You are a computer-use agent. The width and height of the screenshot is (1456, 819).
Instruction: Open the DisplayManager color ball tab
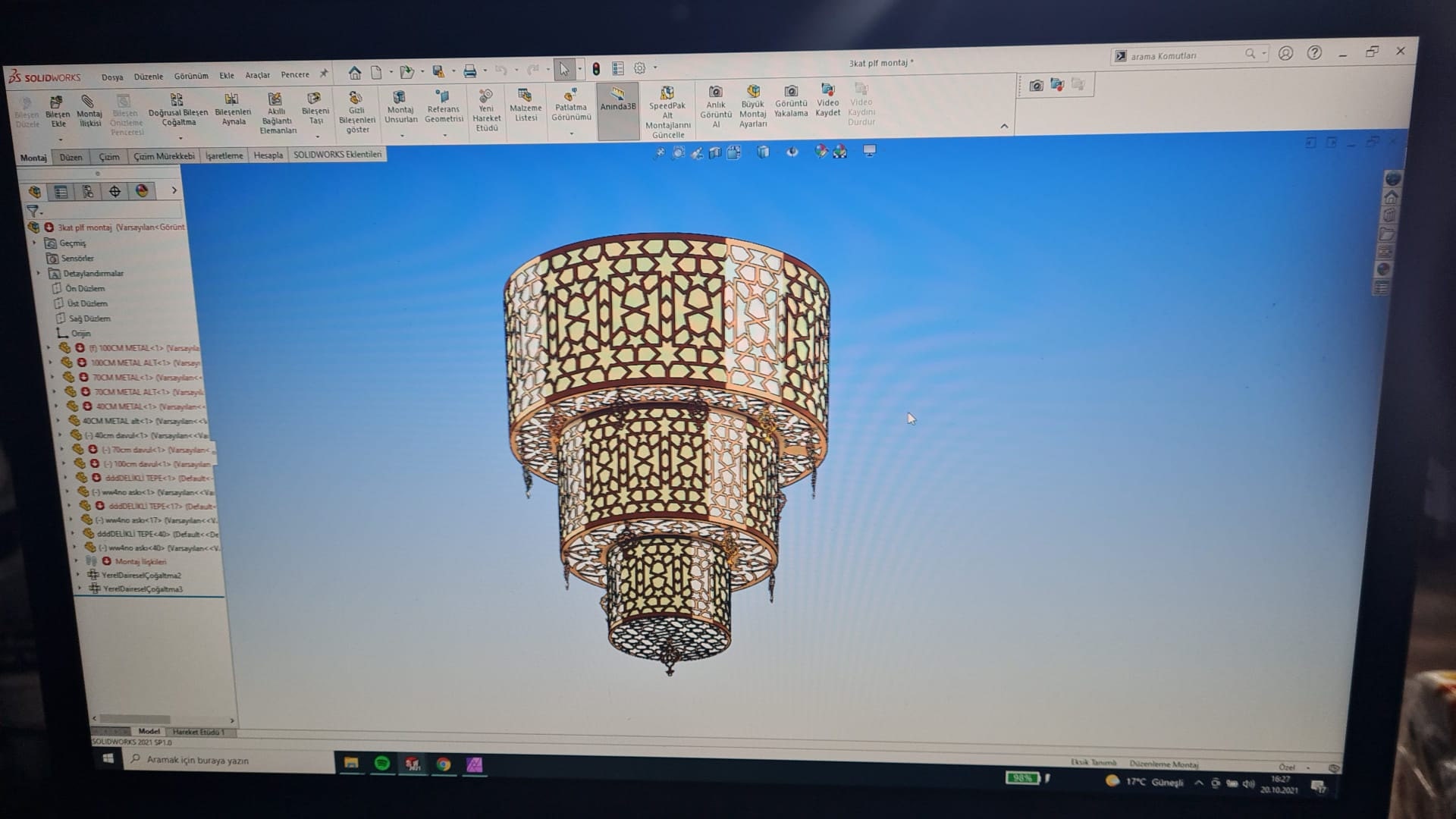tap(142, 191)
